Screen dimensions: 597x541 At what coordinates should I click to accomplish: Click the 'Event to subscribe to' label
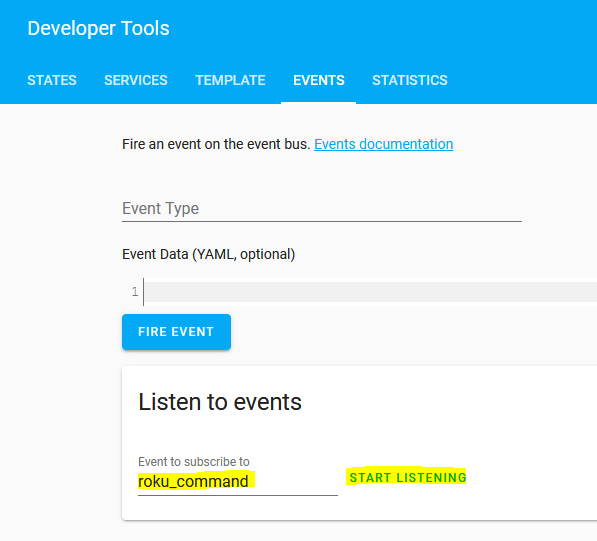[x=193, y=462]
